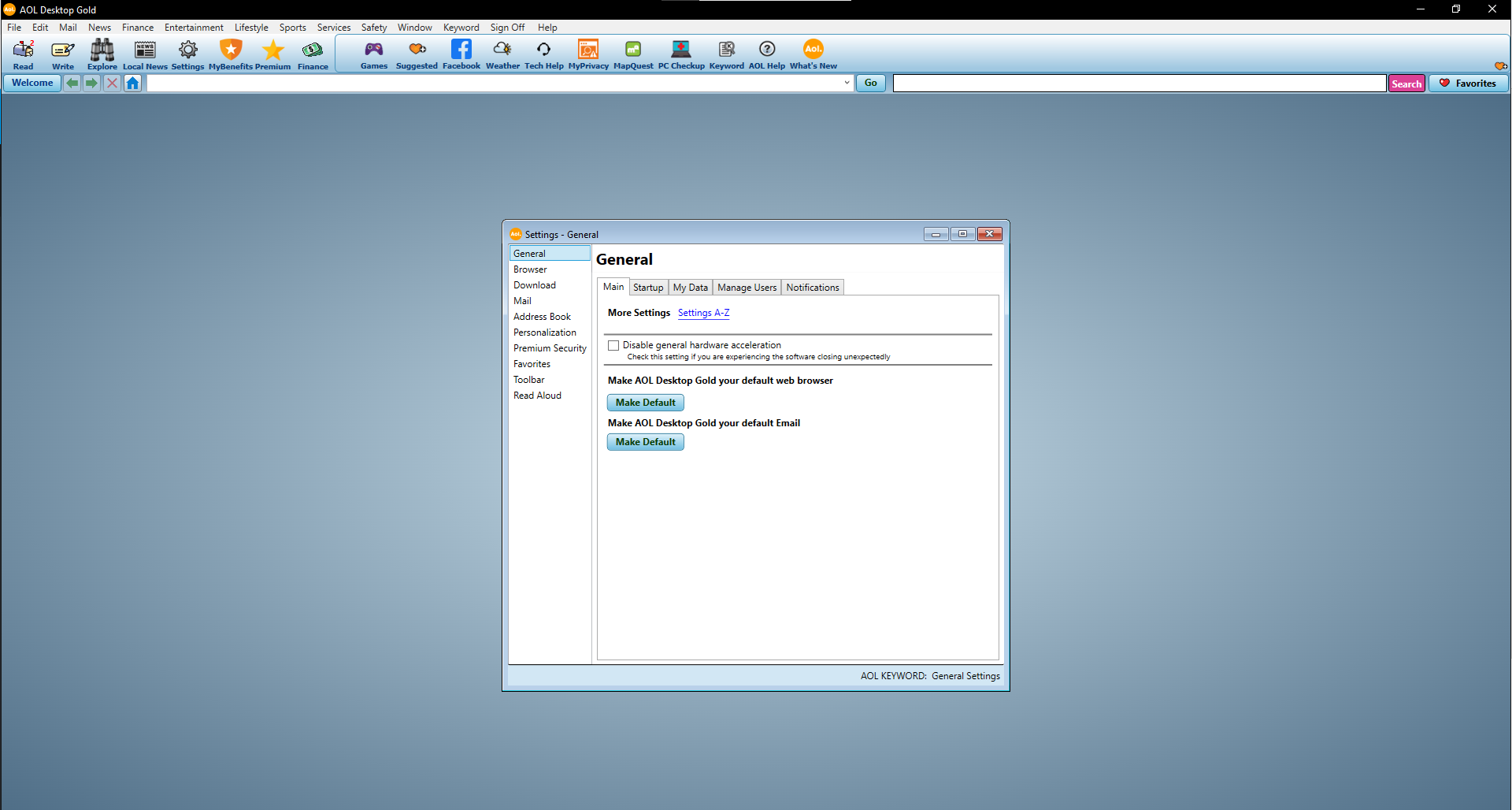Switch to the Manage Users tab
The image size is (1512, 810).
[747, 288]
